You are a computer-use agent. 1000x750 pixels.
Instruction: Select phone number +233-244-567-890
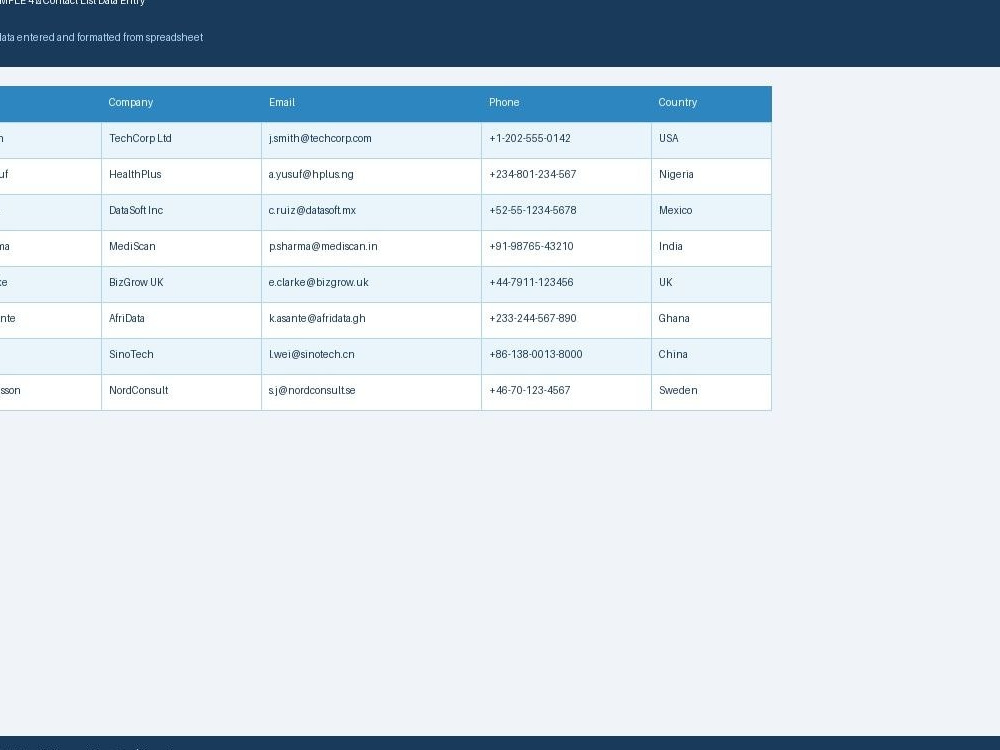[x=533, y=319]
